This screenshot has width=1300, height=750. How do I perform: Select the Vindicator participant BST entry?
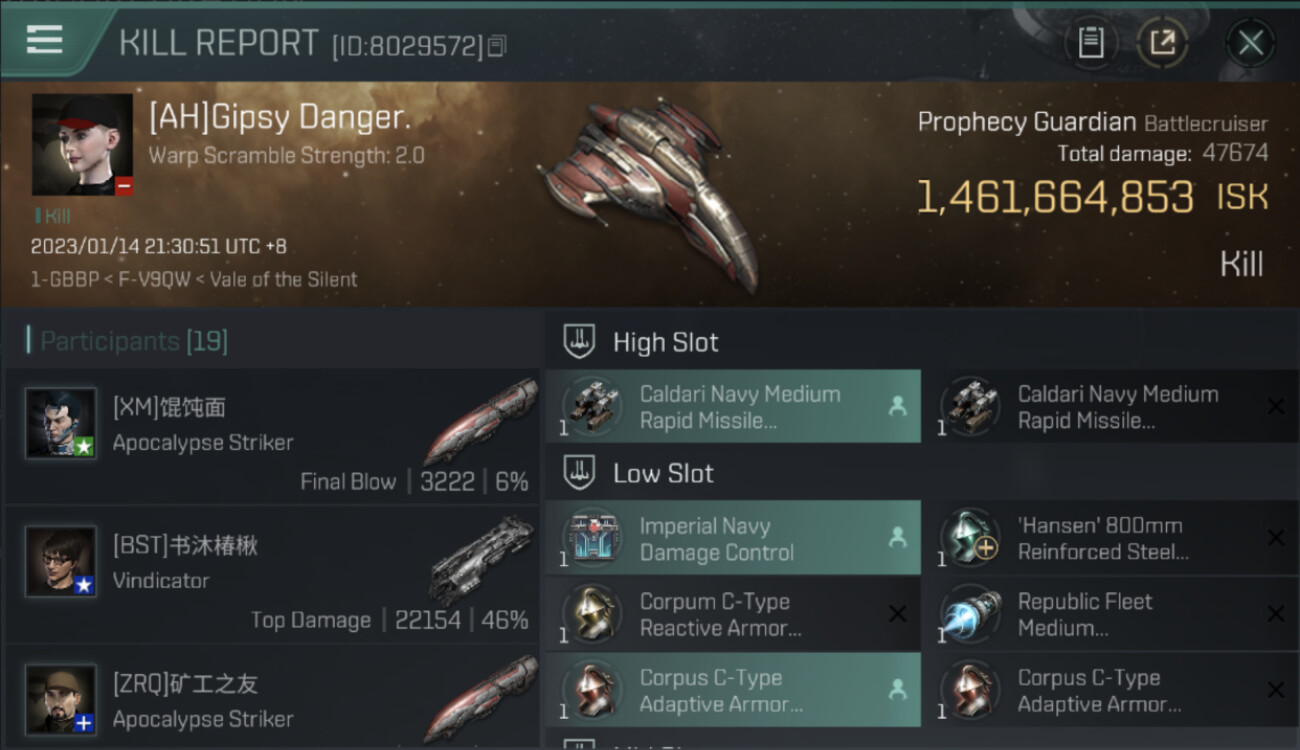pos(272,575)
